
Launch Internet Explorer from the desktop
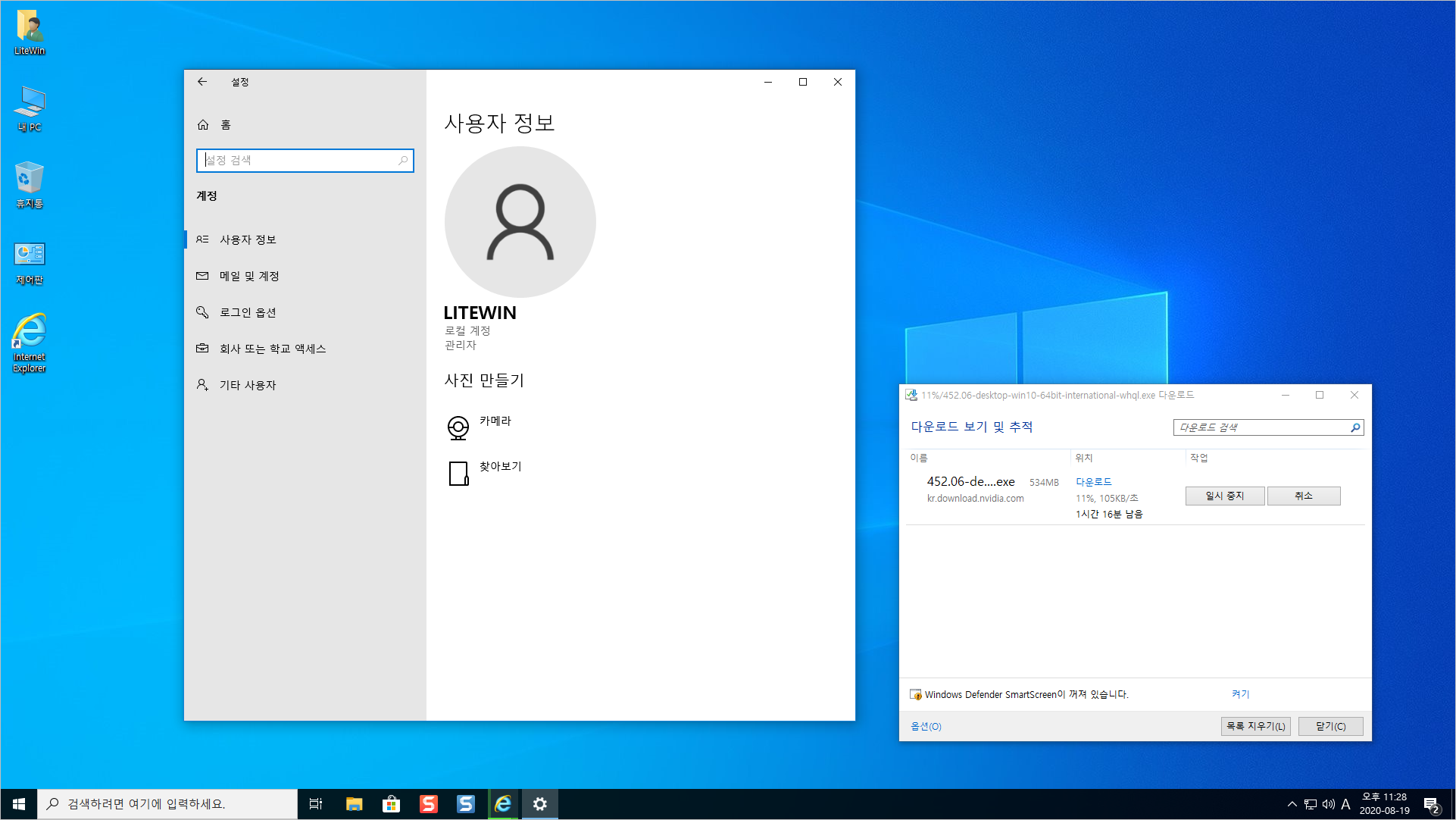(30, 343)
